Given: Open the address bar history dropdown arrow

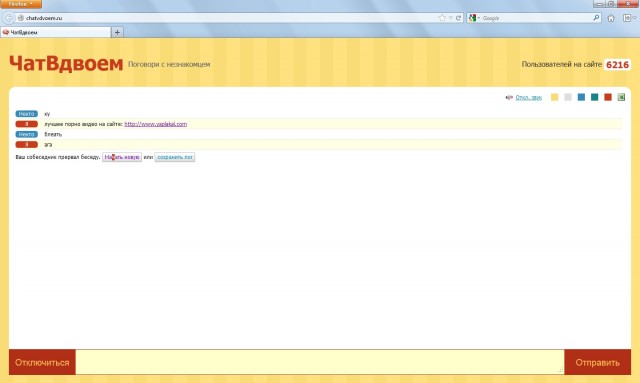Looking at the screenshot, I should [451, 18].
